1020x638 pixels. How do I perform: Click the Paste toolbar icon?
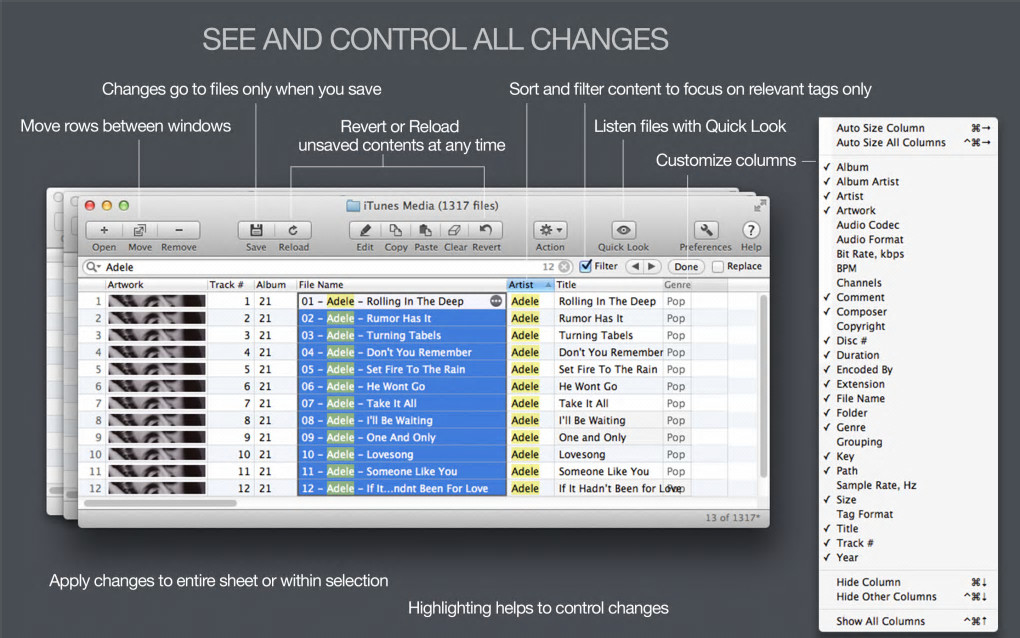[x=425, y=230]
